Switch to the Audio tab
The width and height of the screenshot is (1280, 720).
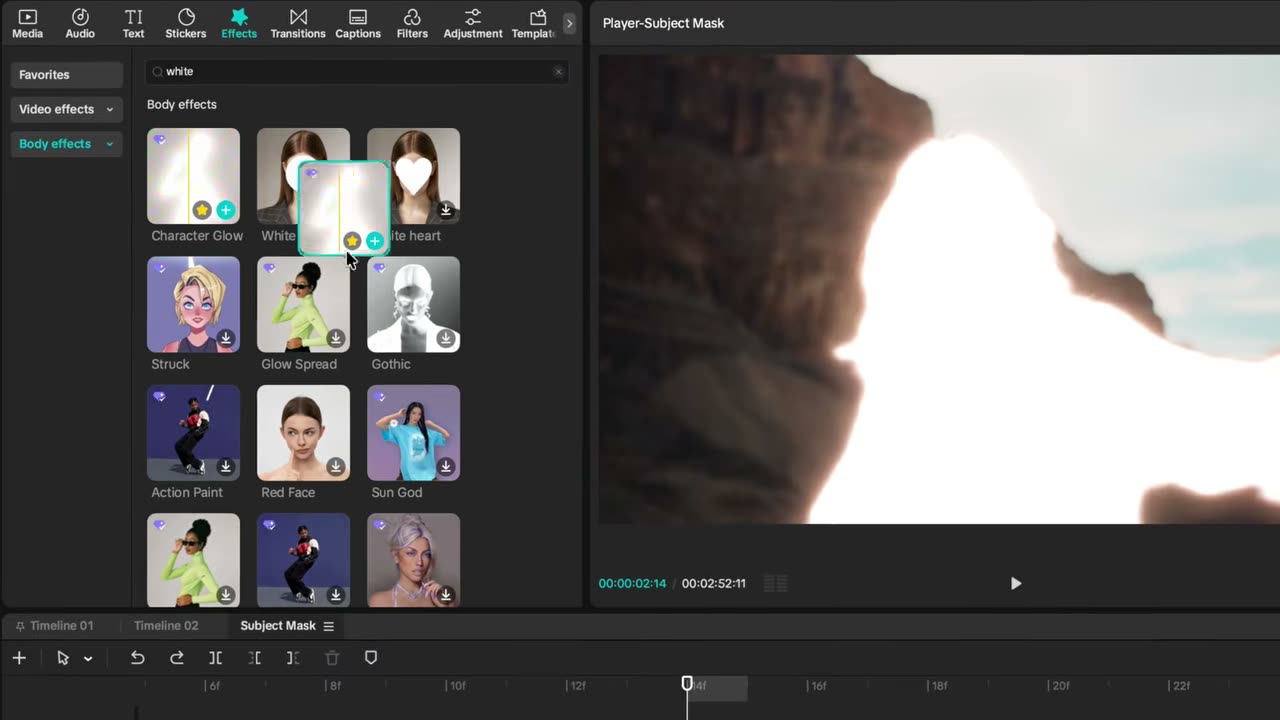coord(80,24)
